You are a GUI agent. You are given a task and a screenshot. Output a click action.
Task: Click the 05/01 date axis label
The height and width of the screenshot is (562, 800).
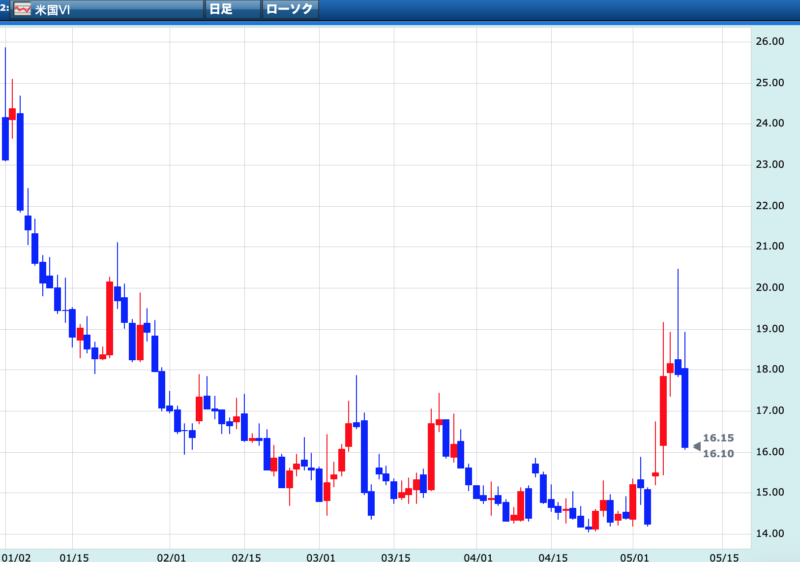pyautogui.click(x=634, y=557)
